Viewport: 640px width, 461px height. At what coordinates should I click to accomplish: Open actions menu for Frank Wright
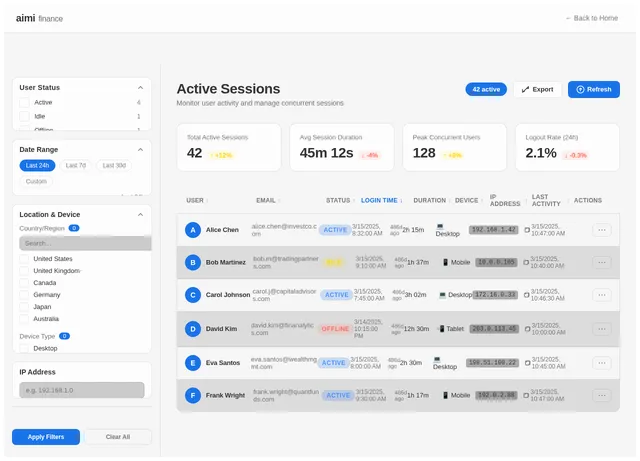click(x=602, y=395)
